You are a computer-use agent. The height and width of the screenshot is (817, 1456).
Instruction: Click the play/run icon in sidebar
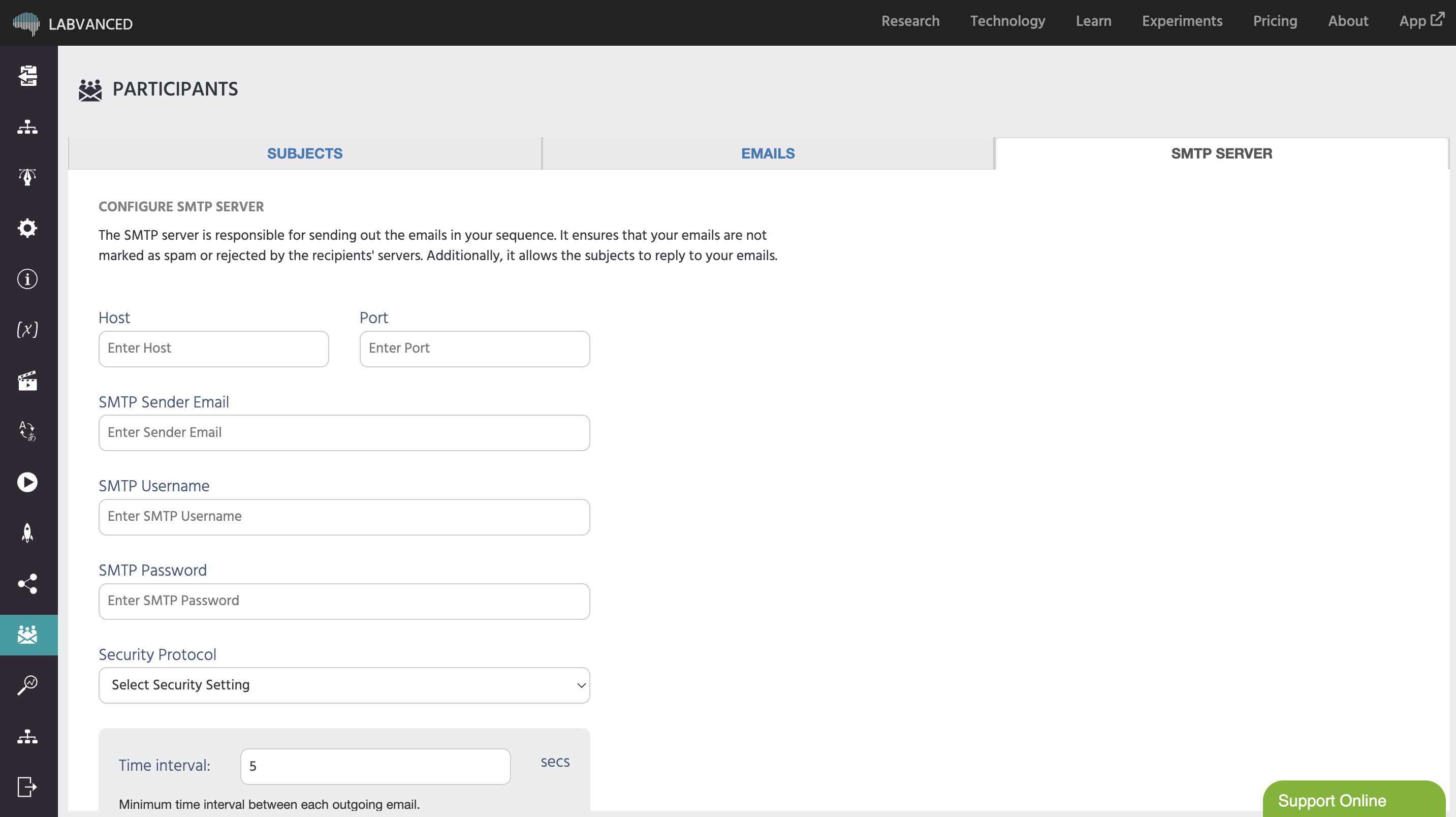coord(28,482)
